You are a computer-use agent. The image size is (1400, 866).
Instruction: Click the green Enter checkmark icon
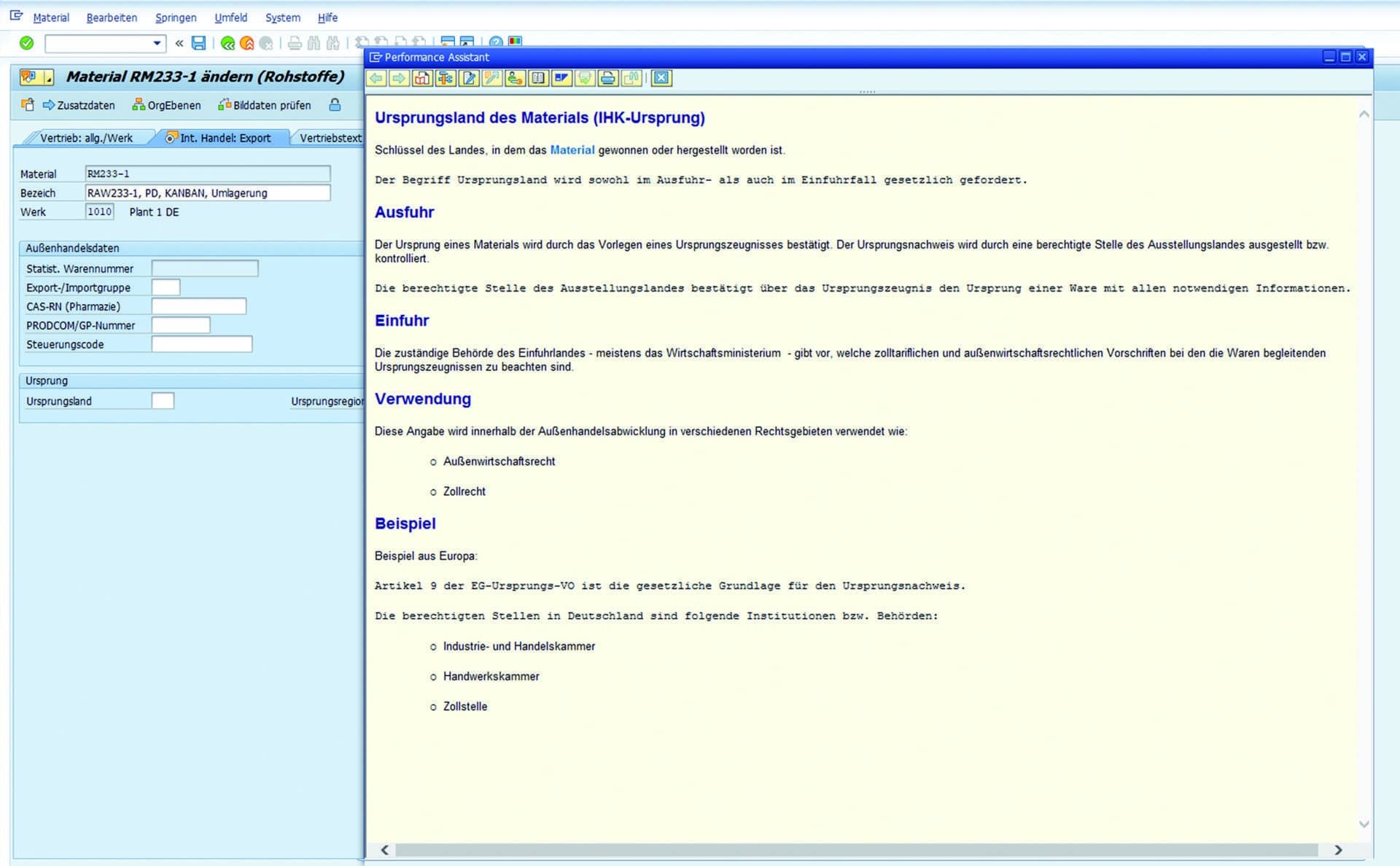[x=27, y=43]
